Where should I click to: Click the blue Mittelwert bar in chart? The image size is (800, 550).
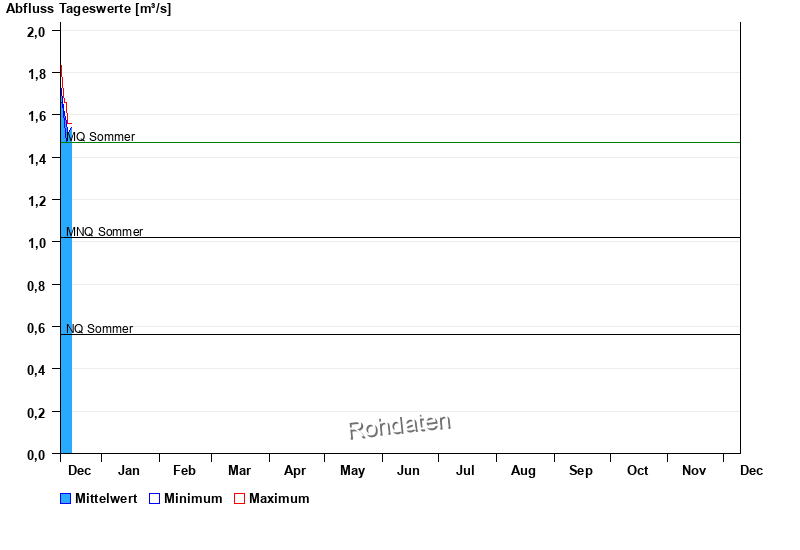pyautogui.click(x=66, y=300)
